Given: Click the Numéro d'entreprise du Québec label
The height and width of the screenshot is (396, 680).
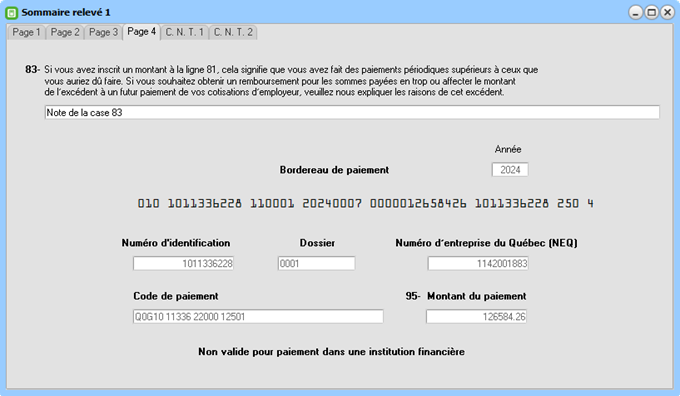Looking at the screenshot, I should (x=486, y=243).
